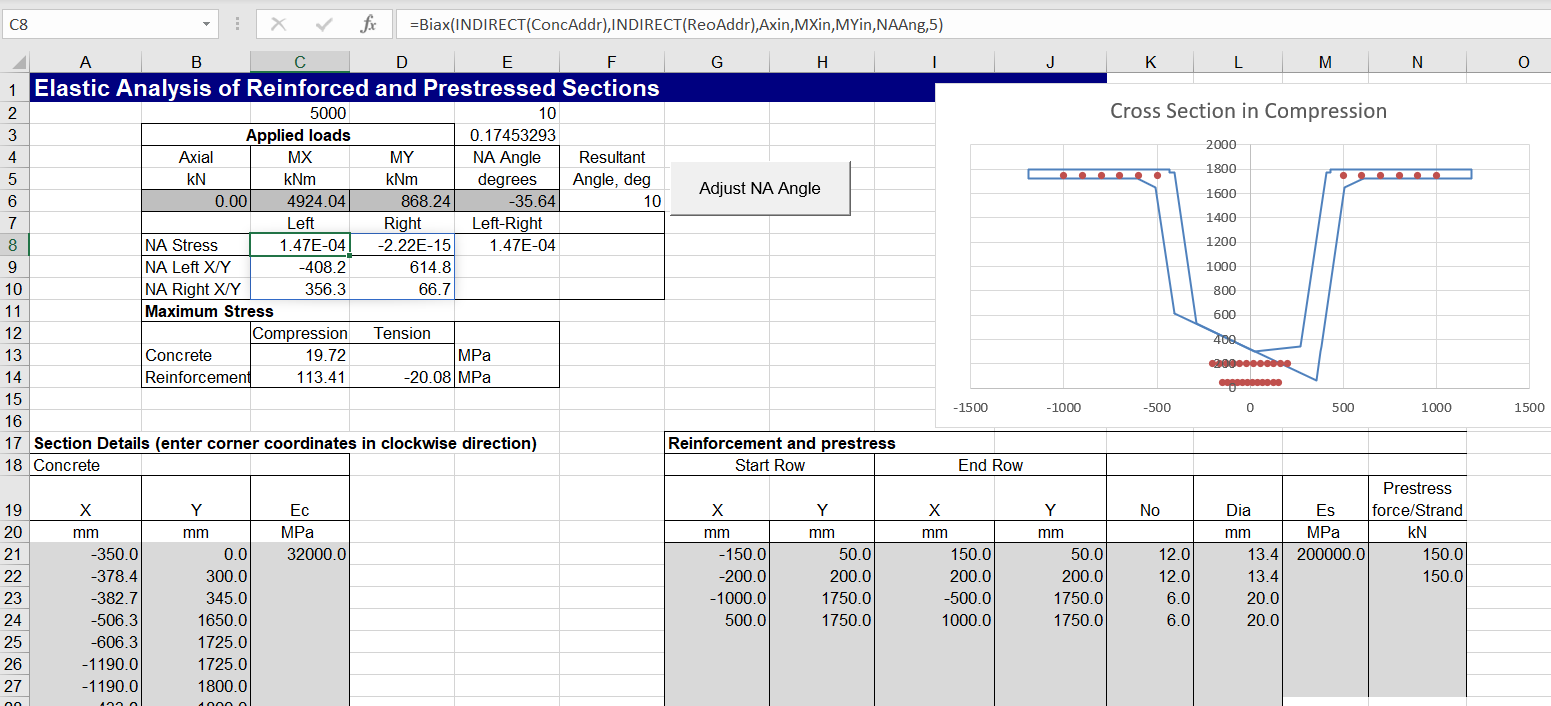
Task: Click the Enter checkmark icon in formula bar
Action: 323,24
